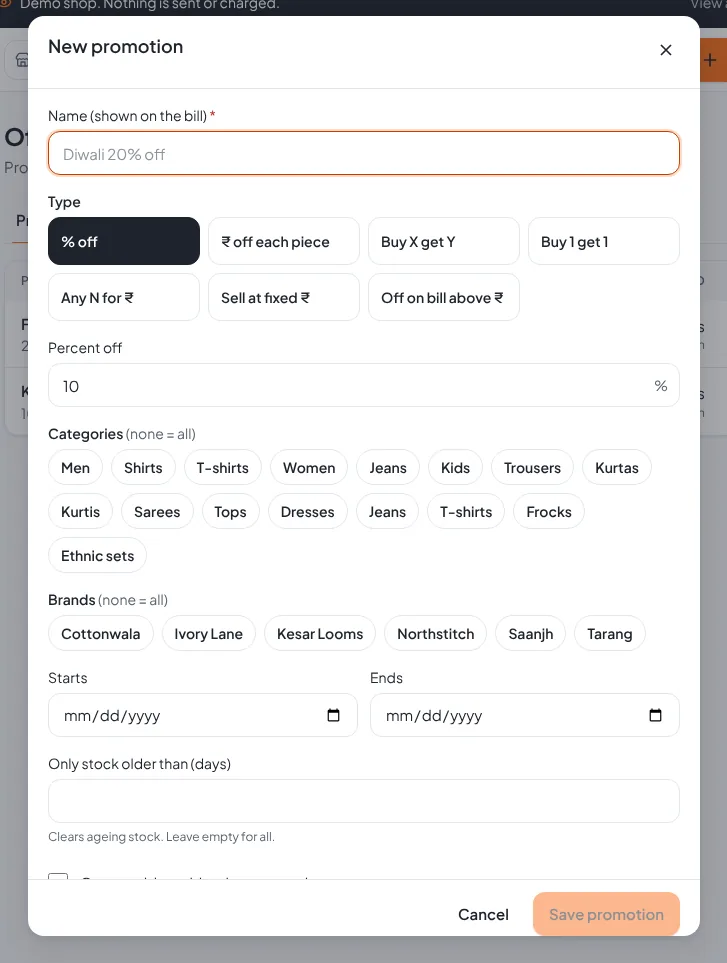Open the Ends date calendar picker icon
This screenshot has height=963, width=727.
(655, 715)
